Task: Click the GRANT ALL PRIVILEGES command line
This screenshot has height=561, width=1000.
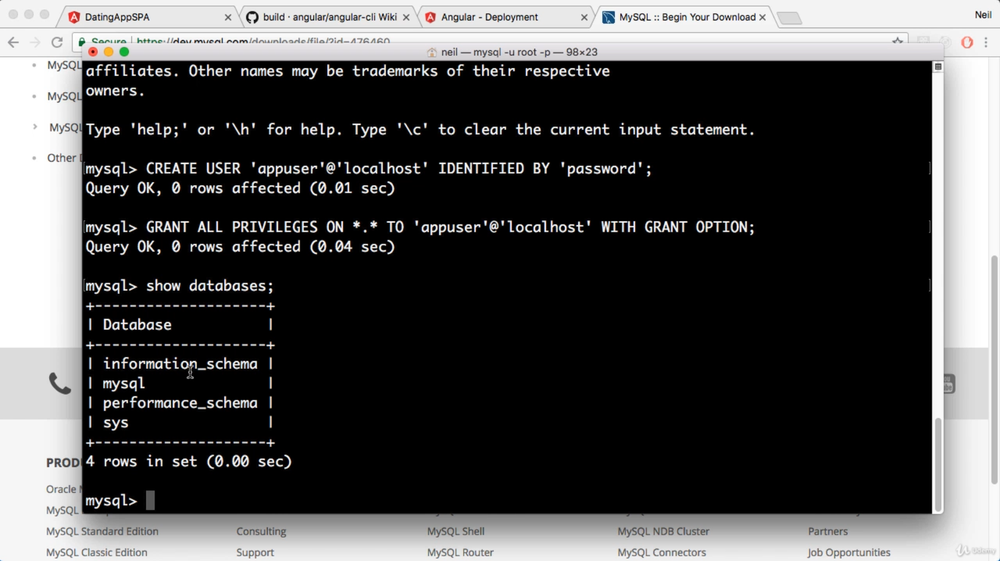Action: coord(420,228)
